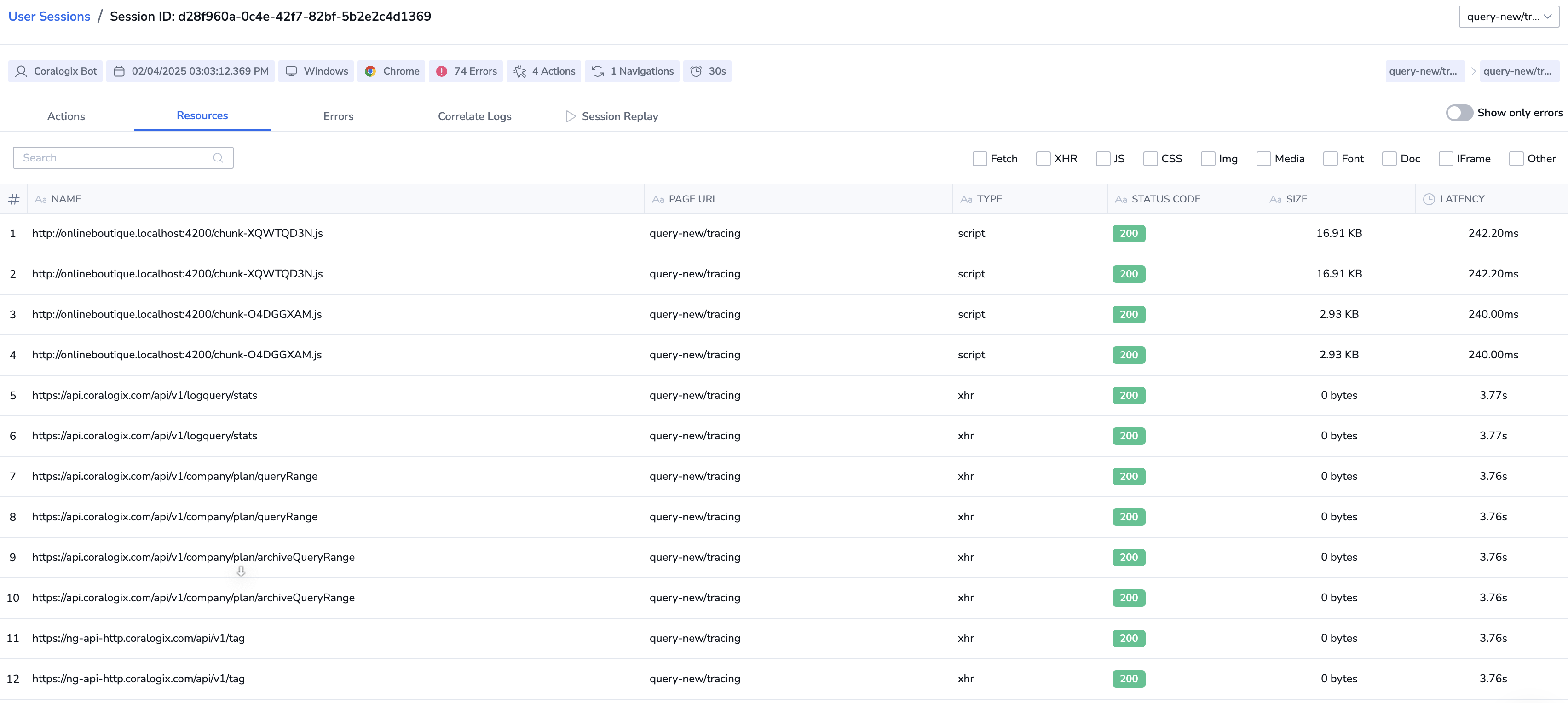Click the play icon on Session Replay
This screenshot has width=1568, height=703.
coord(571,116)
